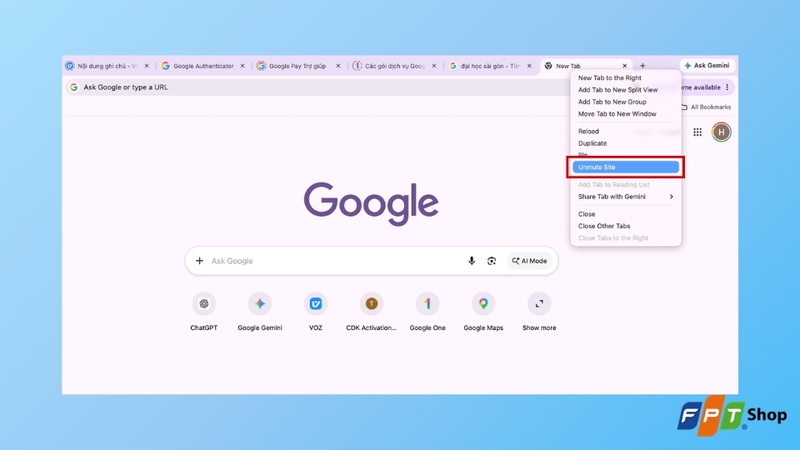
Task: Open the Google apps grid
Action: pos(697,132)
